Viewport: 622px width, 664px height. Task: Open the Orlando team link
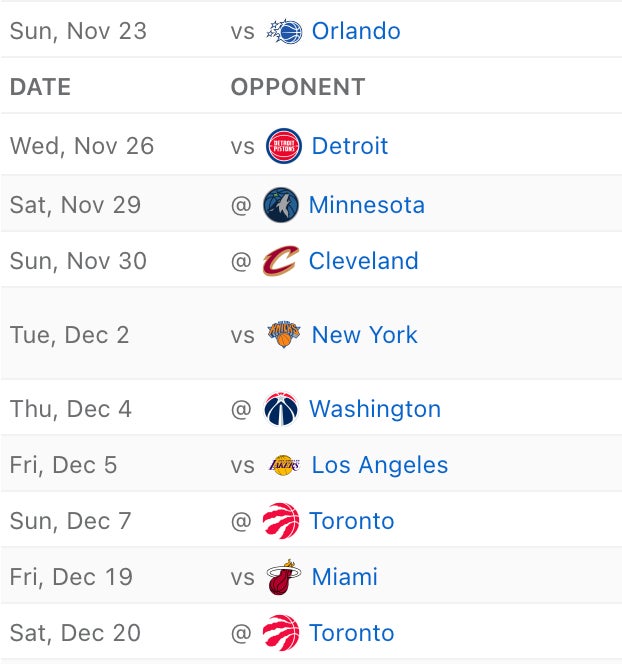coord(356,32)
